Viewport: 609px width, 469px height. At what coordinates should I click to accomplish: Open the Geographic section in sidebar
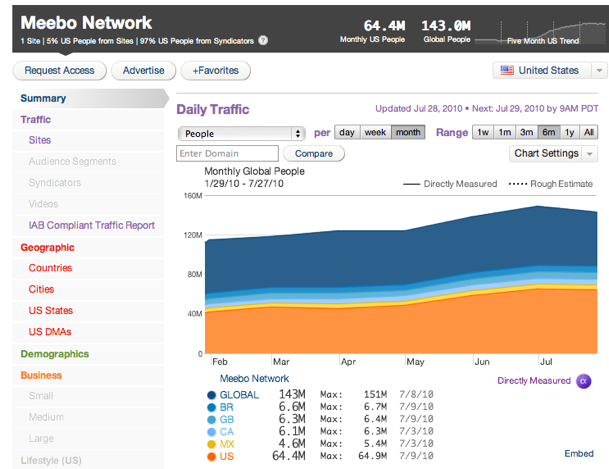(88, 248)
